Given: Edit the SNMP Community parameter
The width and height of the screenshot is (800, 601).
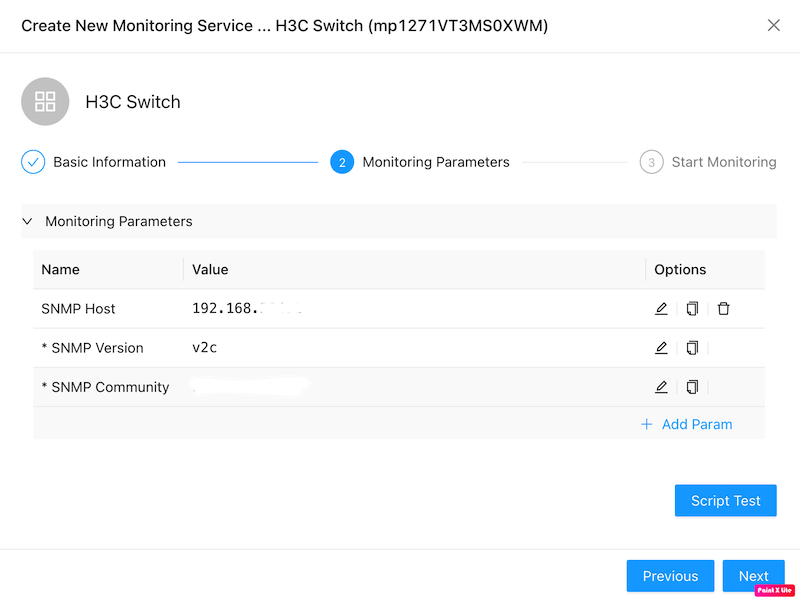Looking at the screenshot, I should [x=661, y=387].
